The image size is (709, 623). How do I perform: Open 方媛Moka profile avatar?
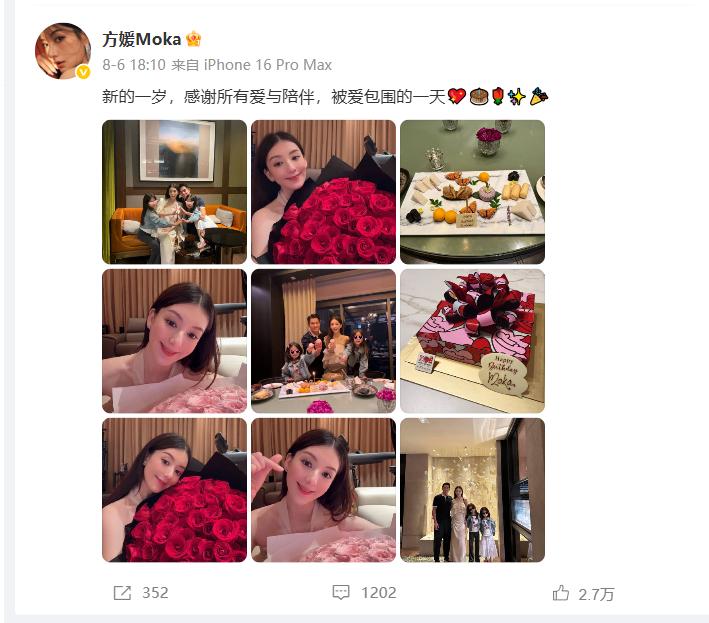pos(63,51)
